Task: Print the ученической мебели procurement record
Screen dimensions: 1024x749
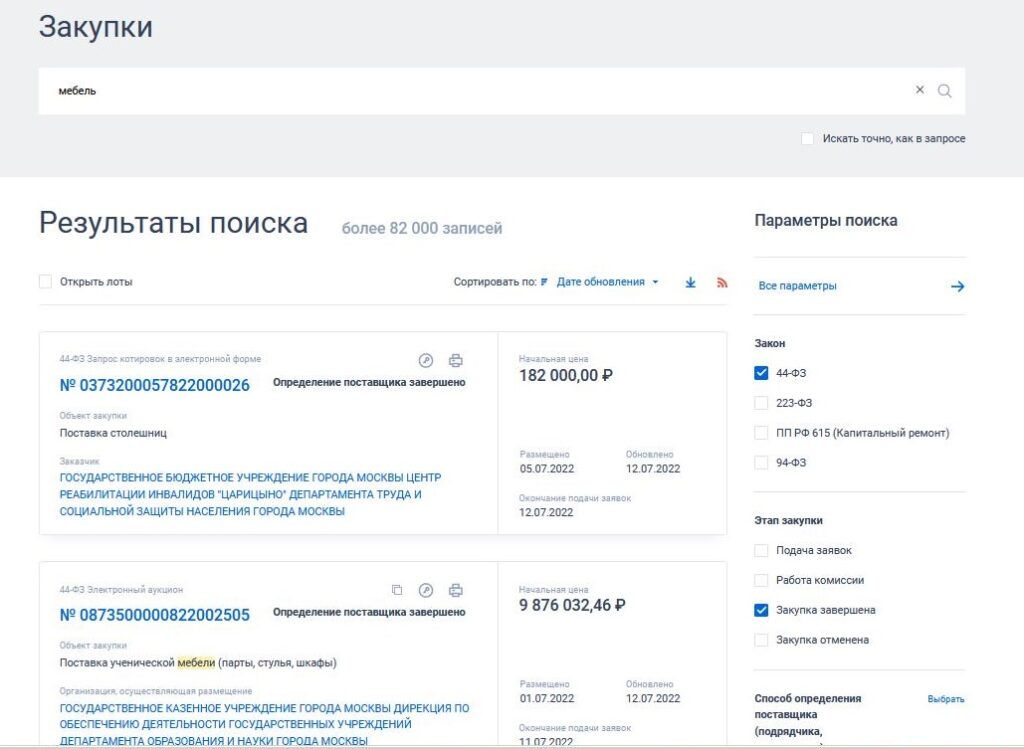Action: tap(456, 590)
